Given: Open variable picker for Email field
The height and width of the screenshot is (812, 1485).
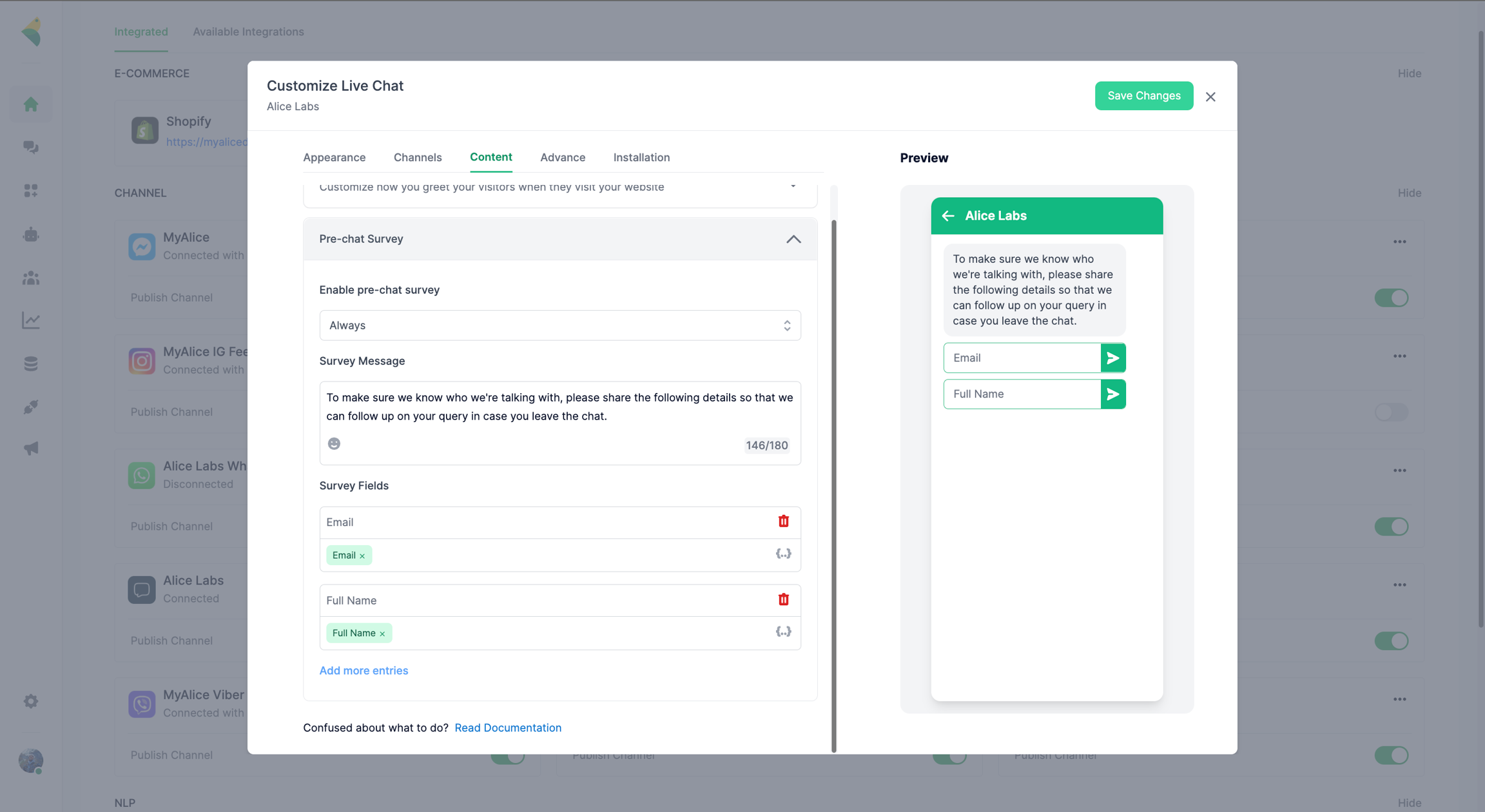Looking at the screenshot, I should click(x=783, y=554).
